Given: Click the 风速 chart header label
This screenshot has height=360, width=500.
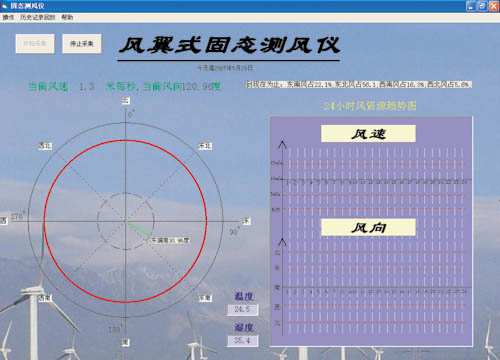Looking at the screenshot, I should click(368, 134).
